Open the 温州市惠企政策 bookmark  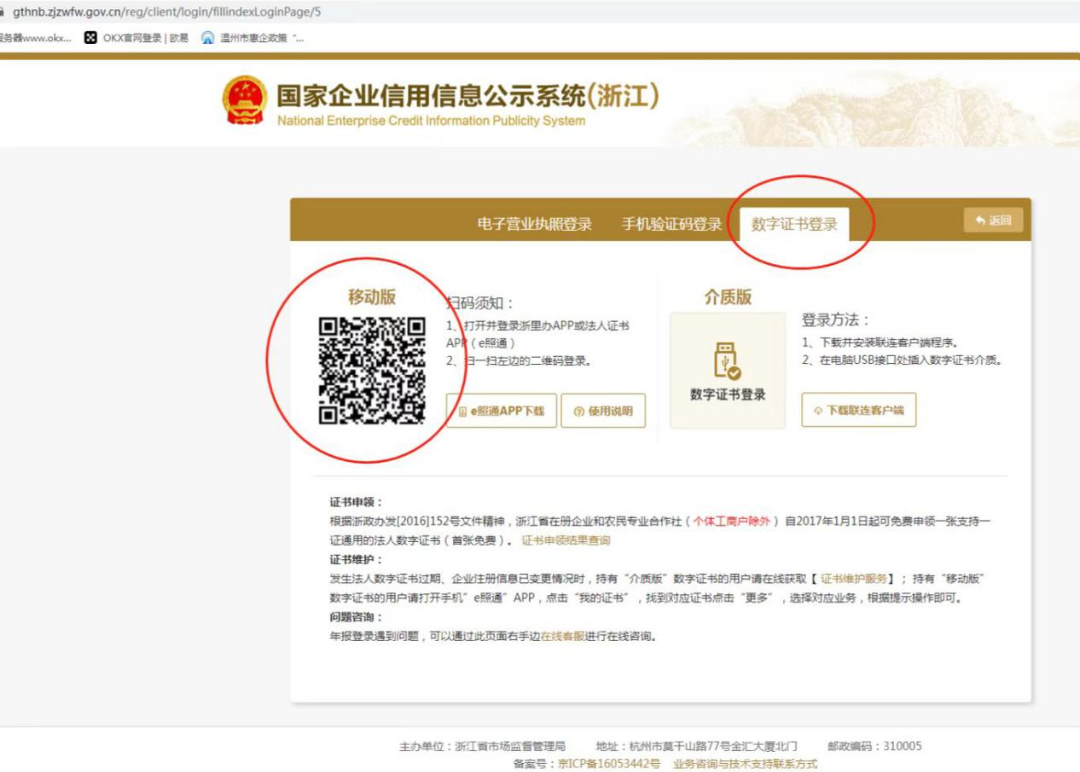click(x=253, y=38)
